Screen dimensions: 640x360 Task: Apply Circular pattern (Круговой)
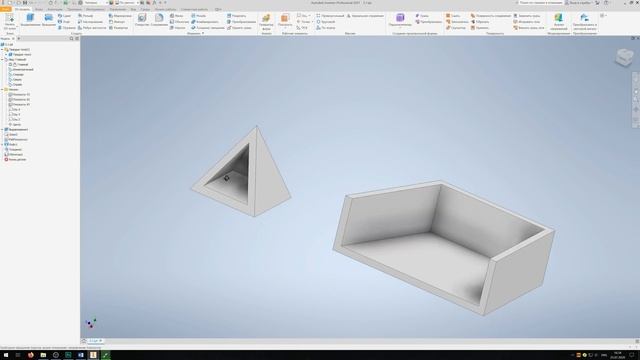(326, 22)
